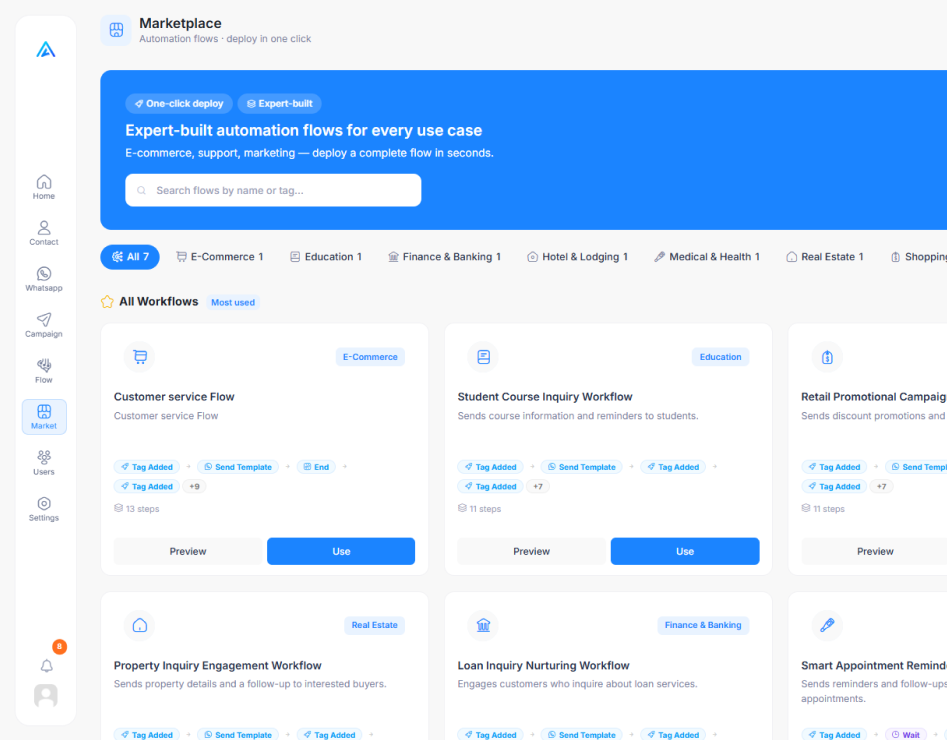947x740 pixels.
Task: Go to Contact in the sidebar
Action: (43, 233)
